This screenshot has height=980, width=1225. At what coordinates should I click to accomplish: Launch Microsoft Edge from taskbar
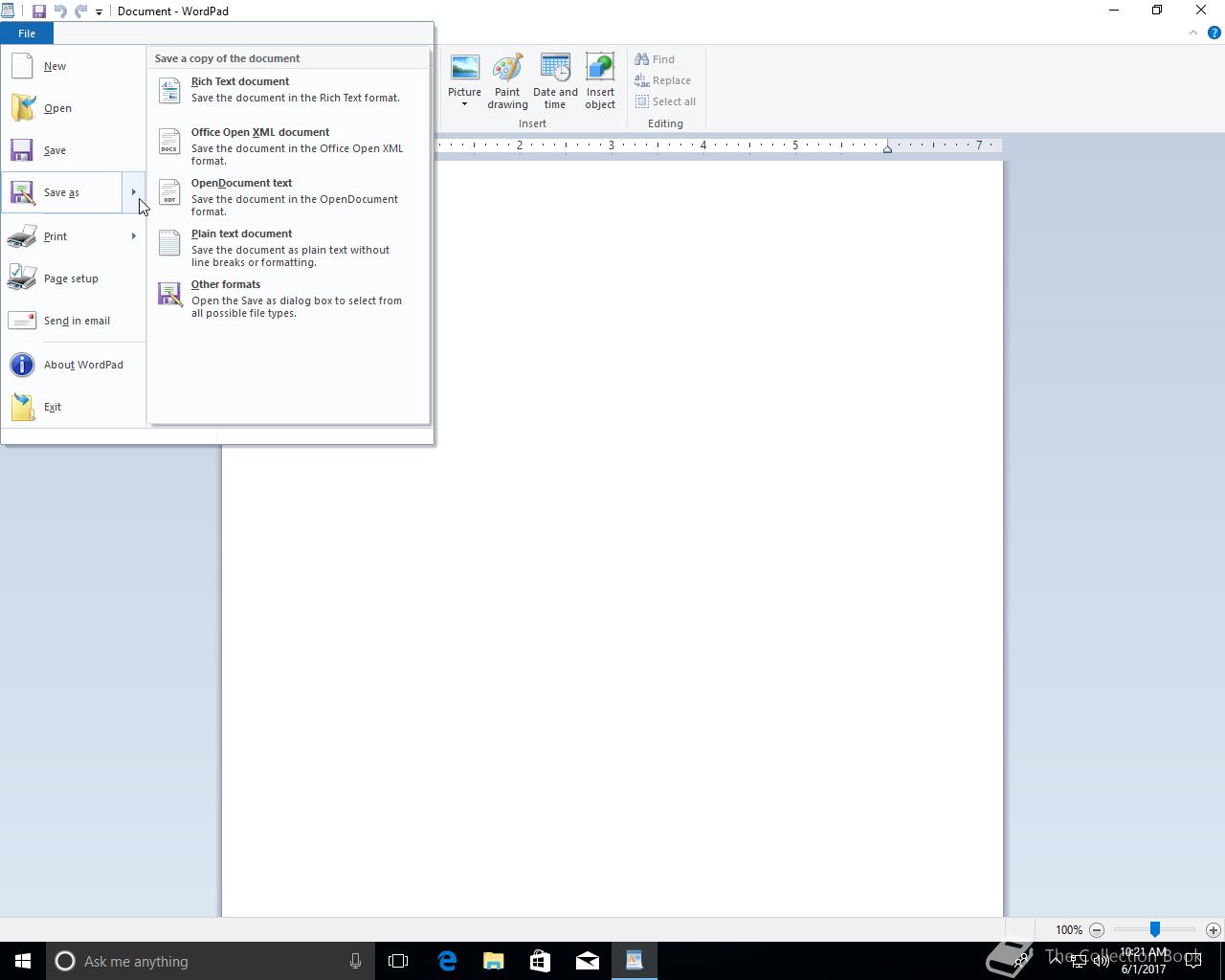447,961
